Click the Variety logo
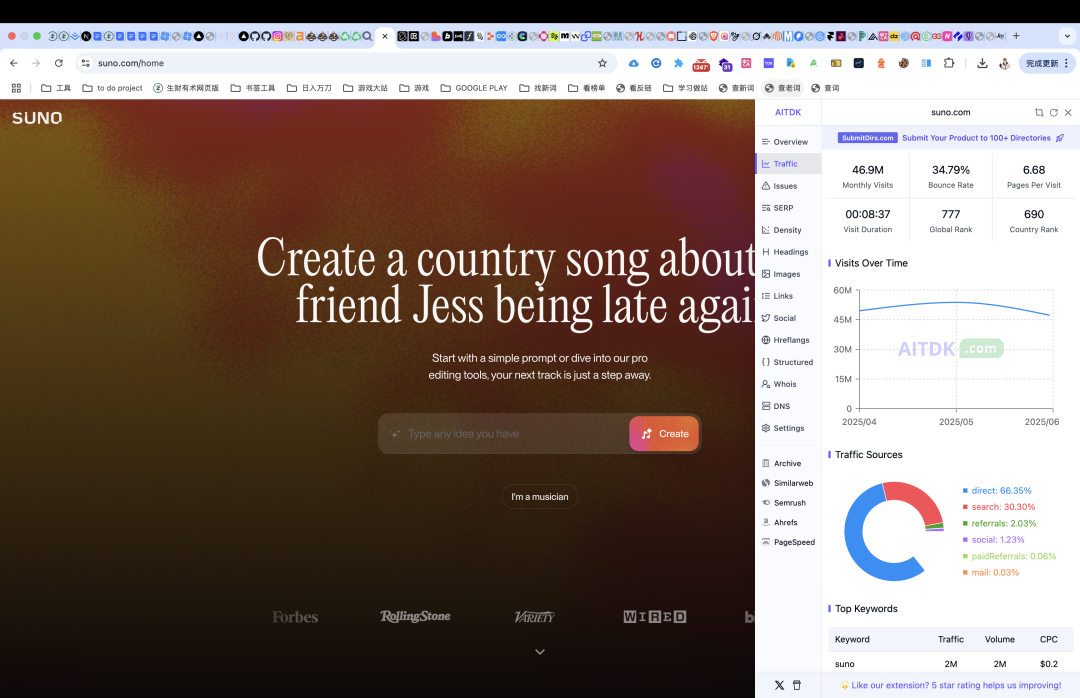The height and width of the screenshot is (698, 1080). click(x=534, y=617)
